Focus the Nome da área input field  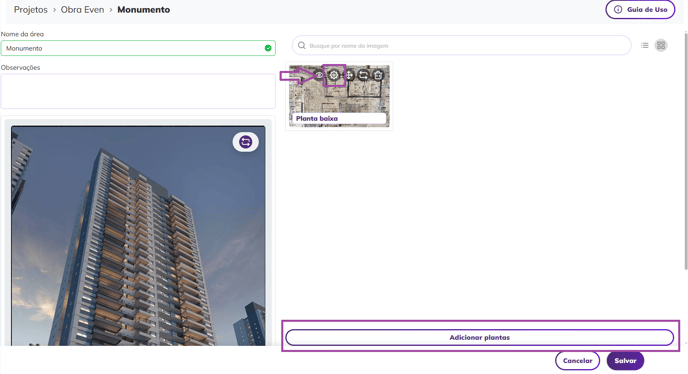point(138,48)
